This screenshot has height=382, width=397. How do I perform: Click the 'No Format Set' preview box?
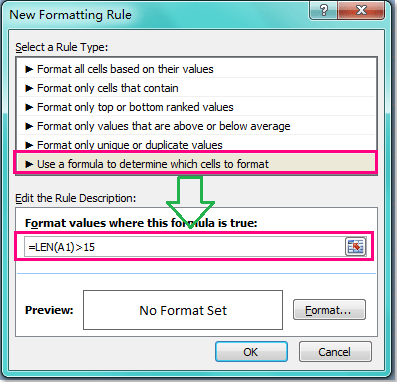point(183,310)
